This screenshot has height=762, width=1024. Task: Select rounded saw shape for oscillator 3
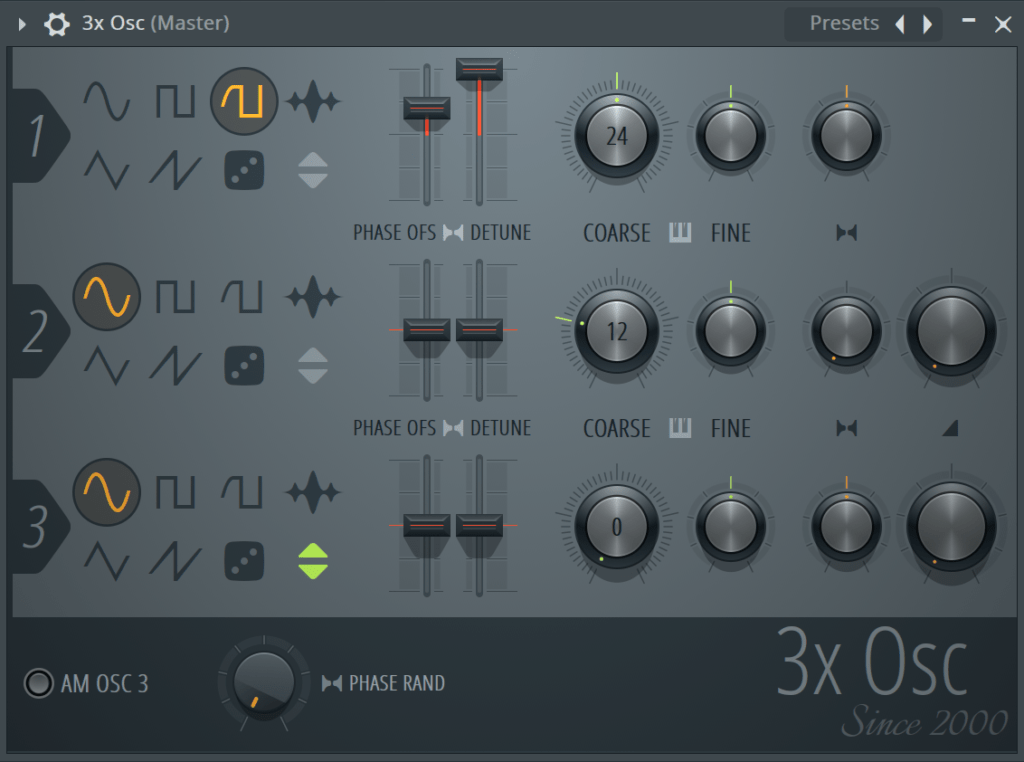coord(242,492)
